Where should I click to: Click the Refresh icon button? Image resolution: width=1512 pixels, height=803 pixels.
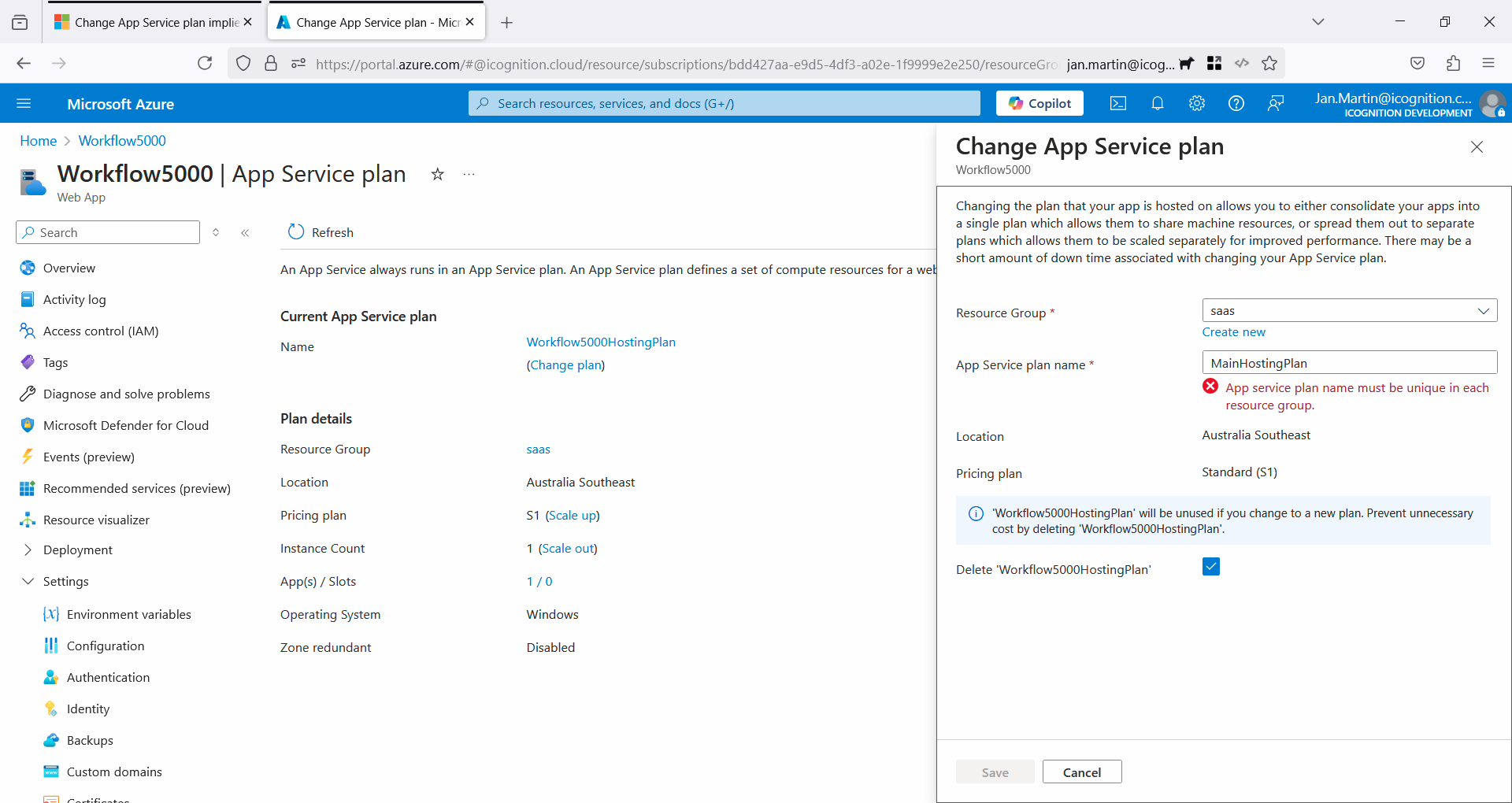pos(296,232)
